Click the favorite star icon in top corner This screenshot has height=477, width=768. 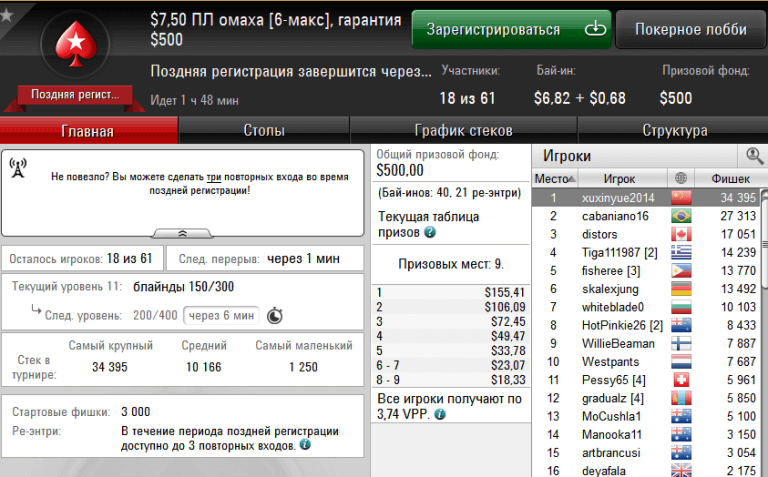click(x=8, y=9)
